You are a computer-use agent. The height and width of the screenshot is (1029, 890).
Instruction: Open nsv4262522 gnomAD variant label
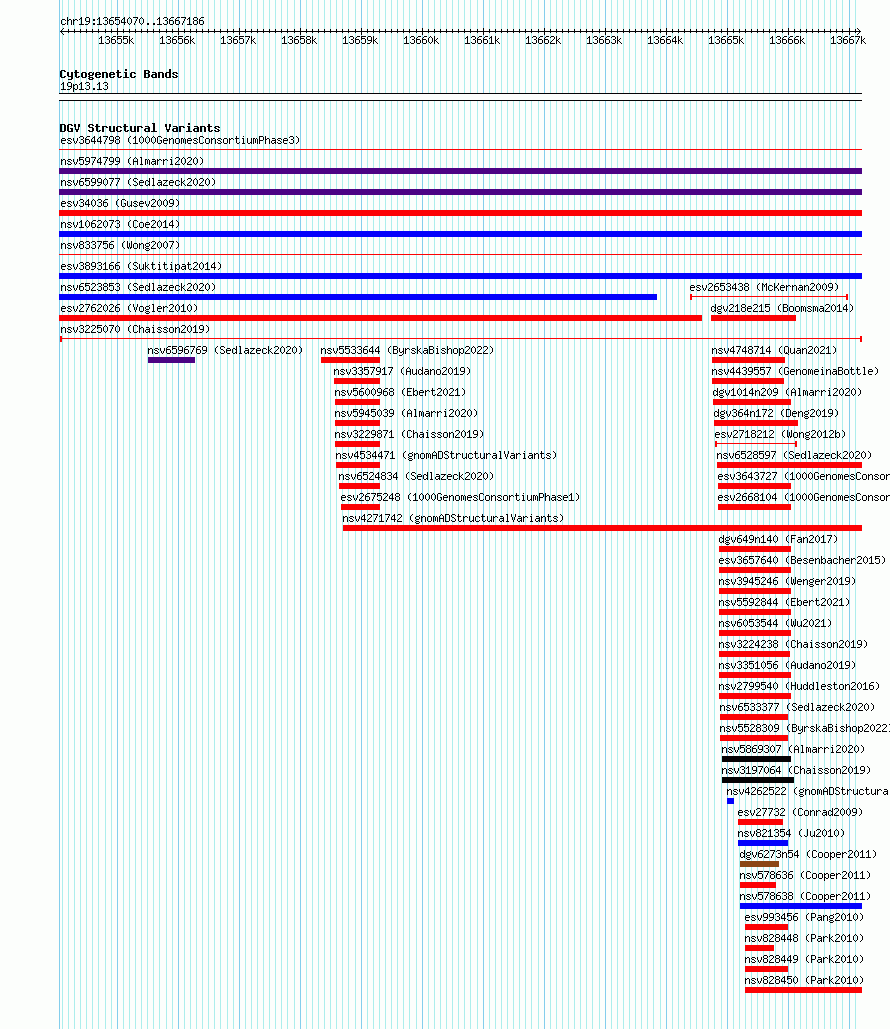(x=808, y=791)
